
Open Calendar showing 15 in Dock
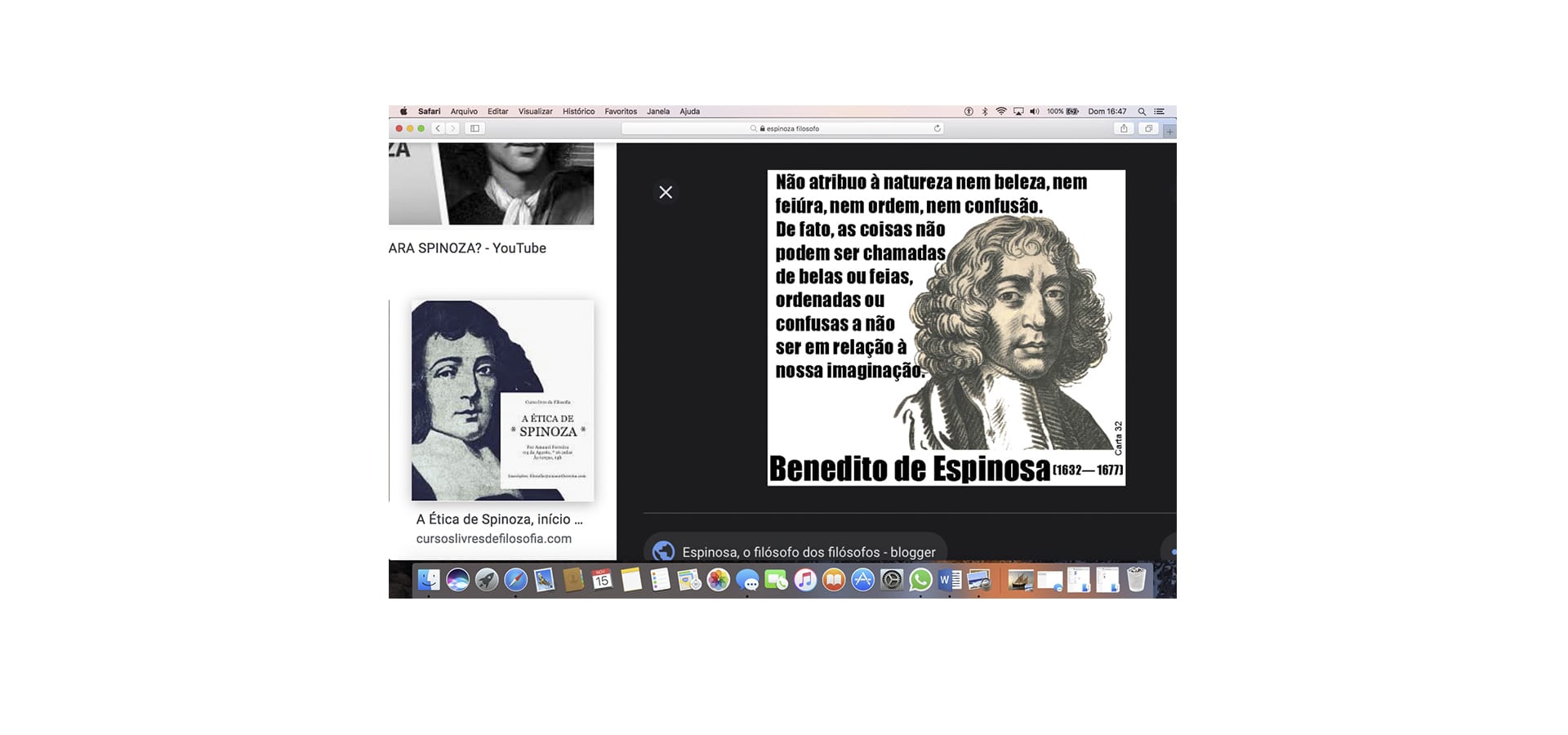tap(602, 580)
